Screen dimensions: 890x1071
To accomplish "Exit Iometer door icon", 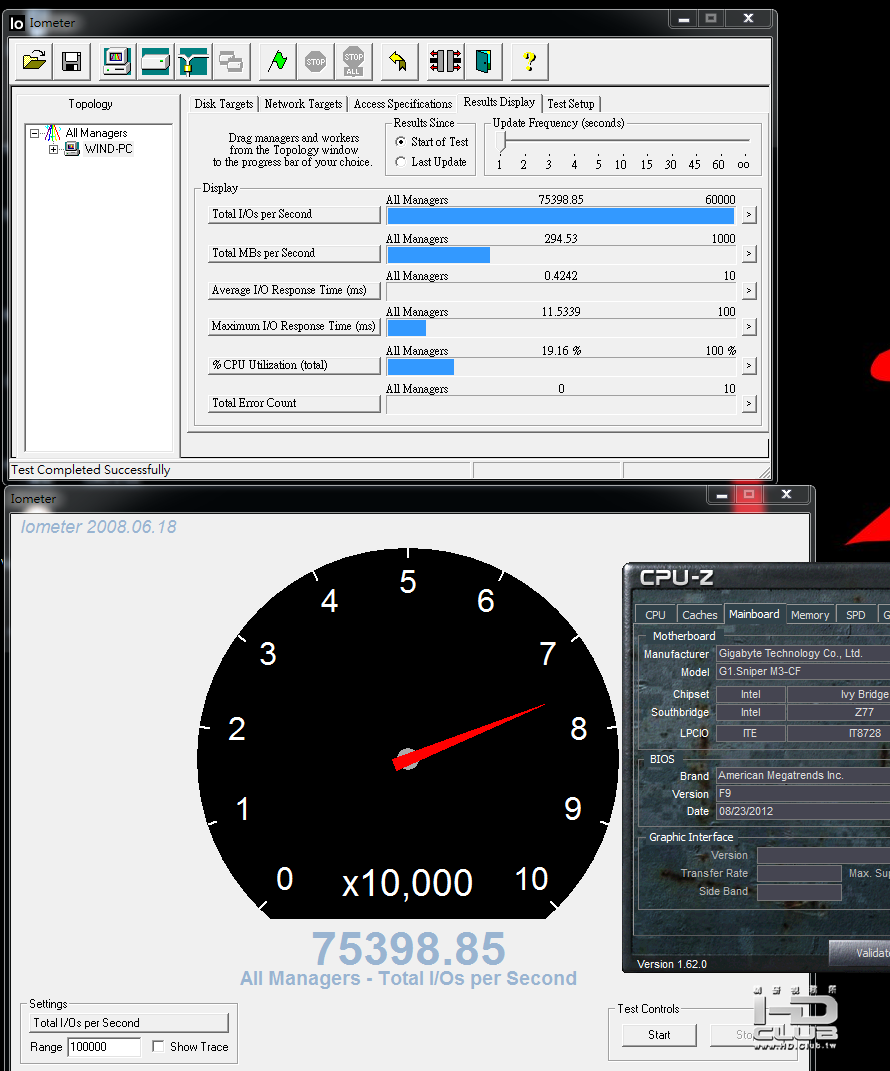I will click(484, 61).
